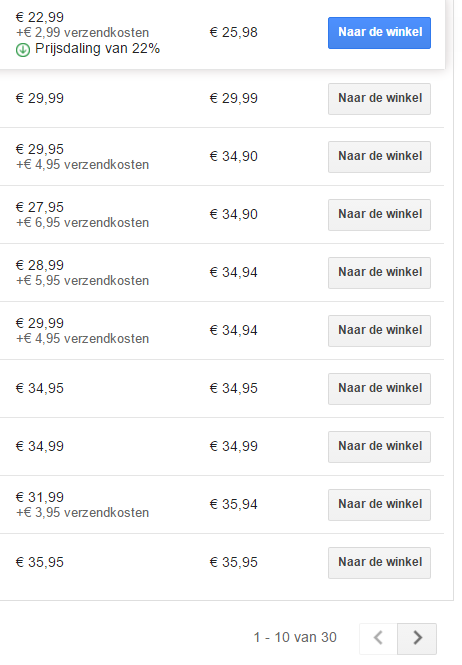Open the shop for €25,98 total
This screenshot has width=462, height=665.
379,33
